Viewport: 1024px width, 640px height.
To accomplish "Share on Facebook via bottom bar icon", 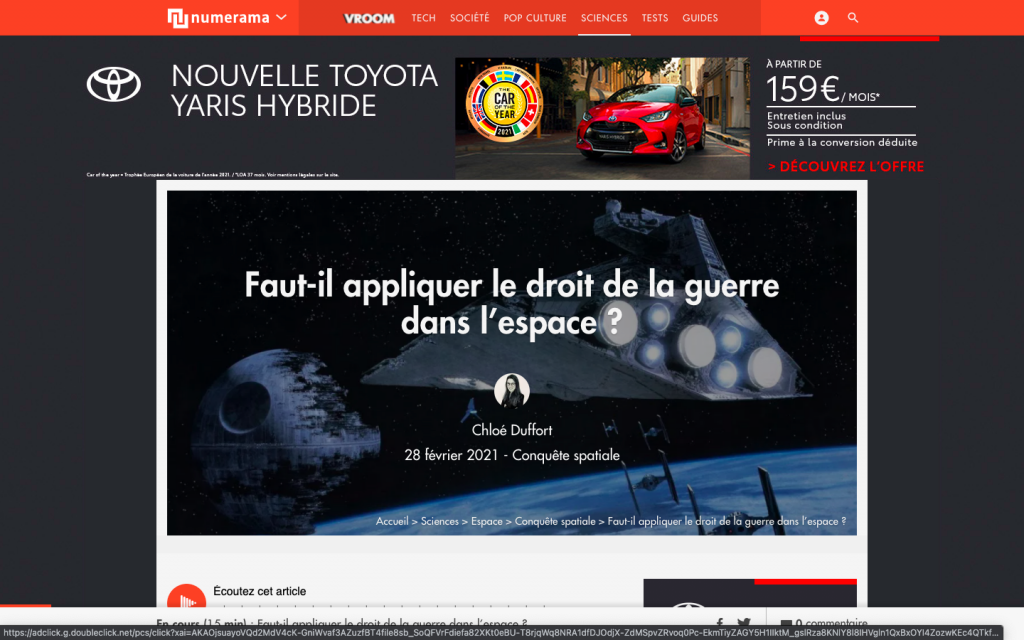I will tap(720, 623).
